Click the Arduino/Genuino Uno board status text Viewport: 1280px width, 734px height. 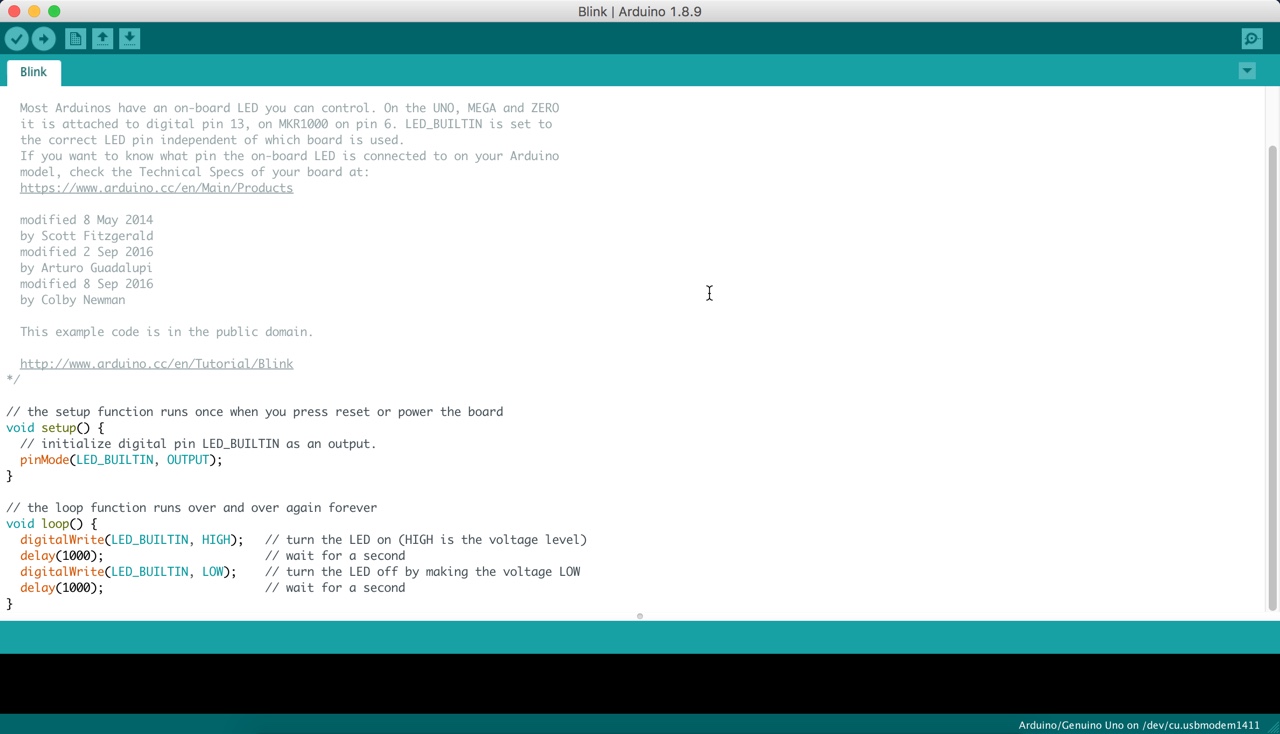1138,725
